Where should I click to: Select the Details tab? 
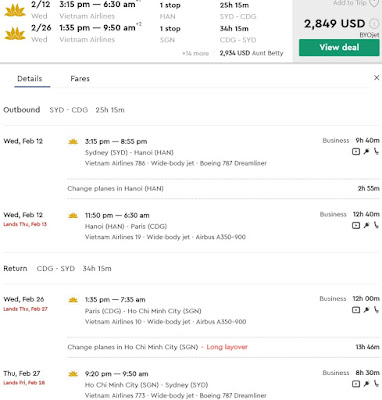point(30,79)
